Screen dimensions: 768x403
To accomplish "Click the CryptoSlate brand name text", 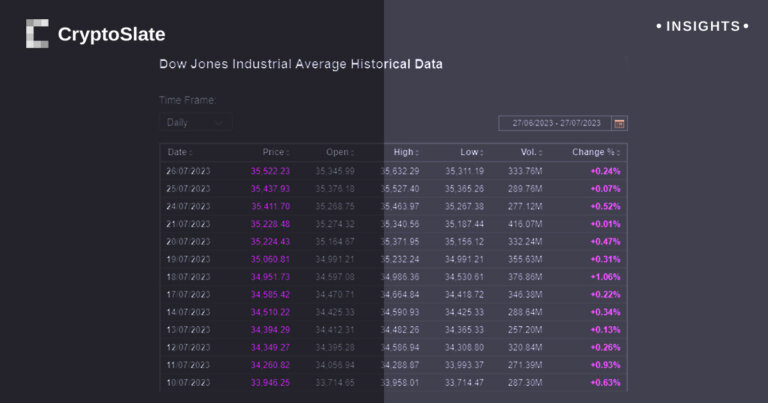I will [111, 35].
